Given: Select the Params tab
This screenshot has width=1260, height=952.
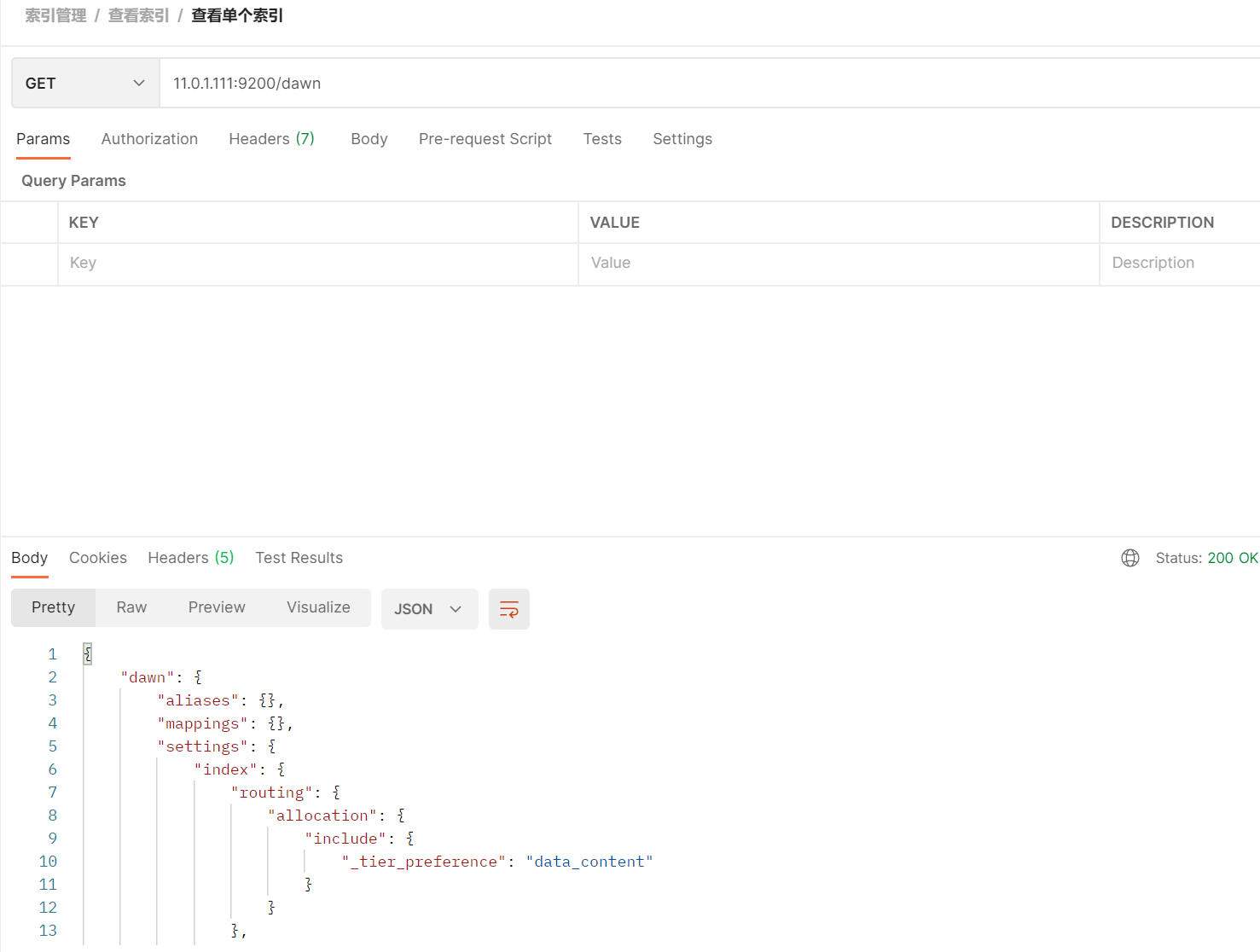Looking at the screenshot, I should click(44, 139).
